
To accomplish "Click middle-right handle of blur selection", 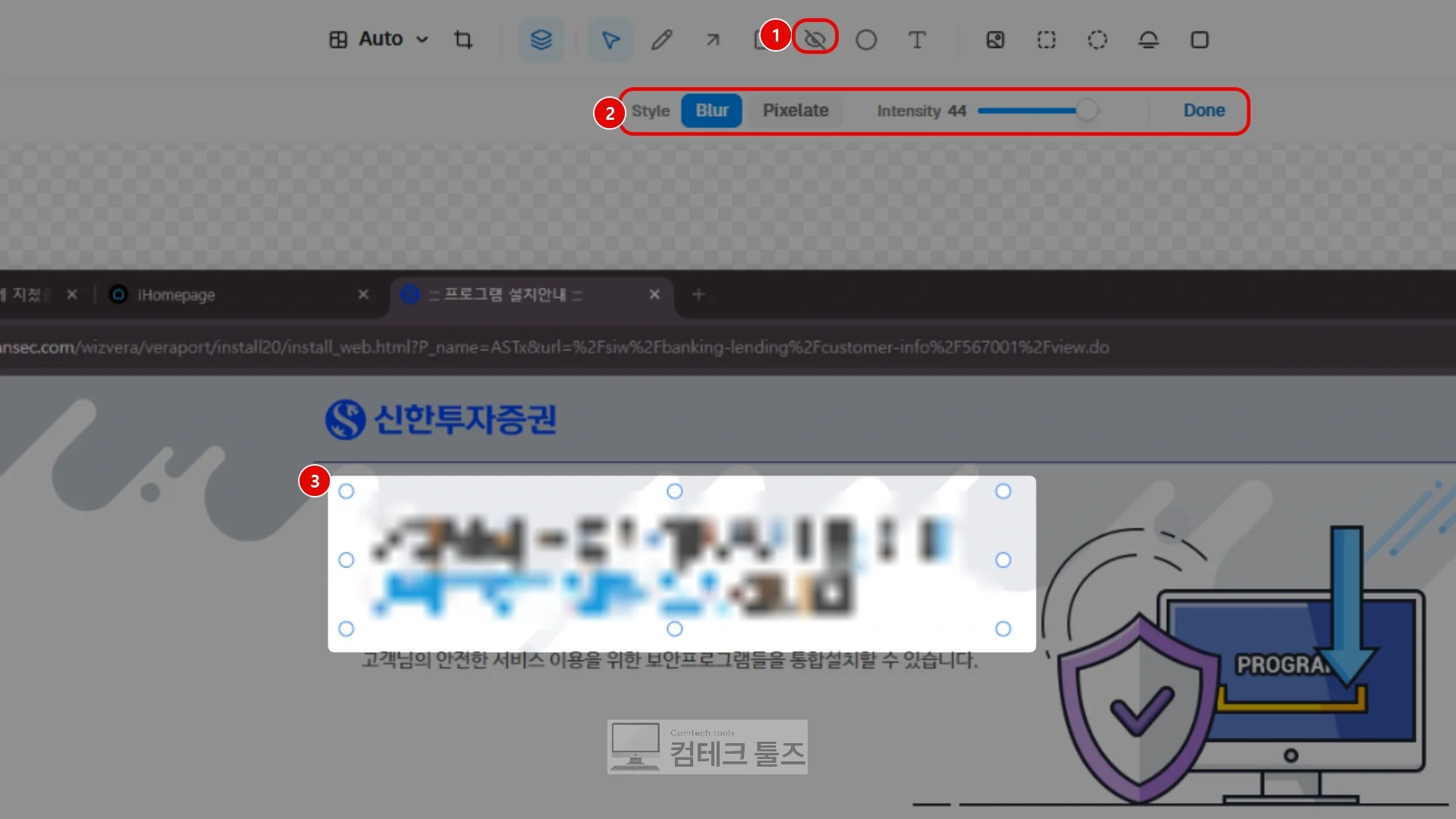I will (1003, 560).
